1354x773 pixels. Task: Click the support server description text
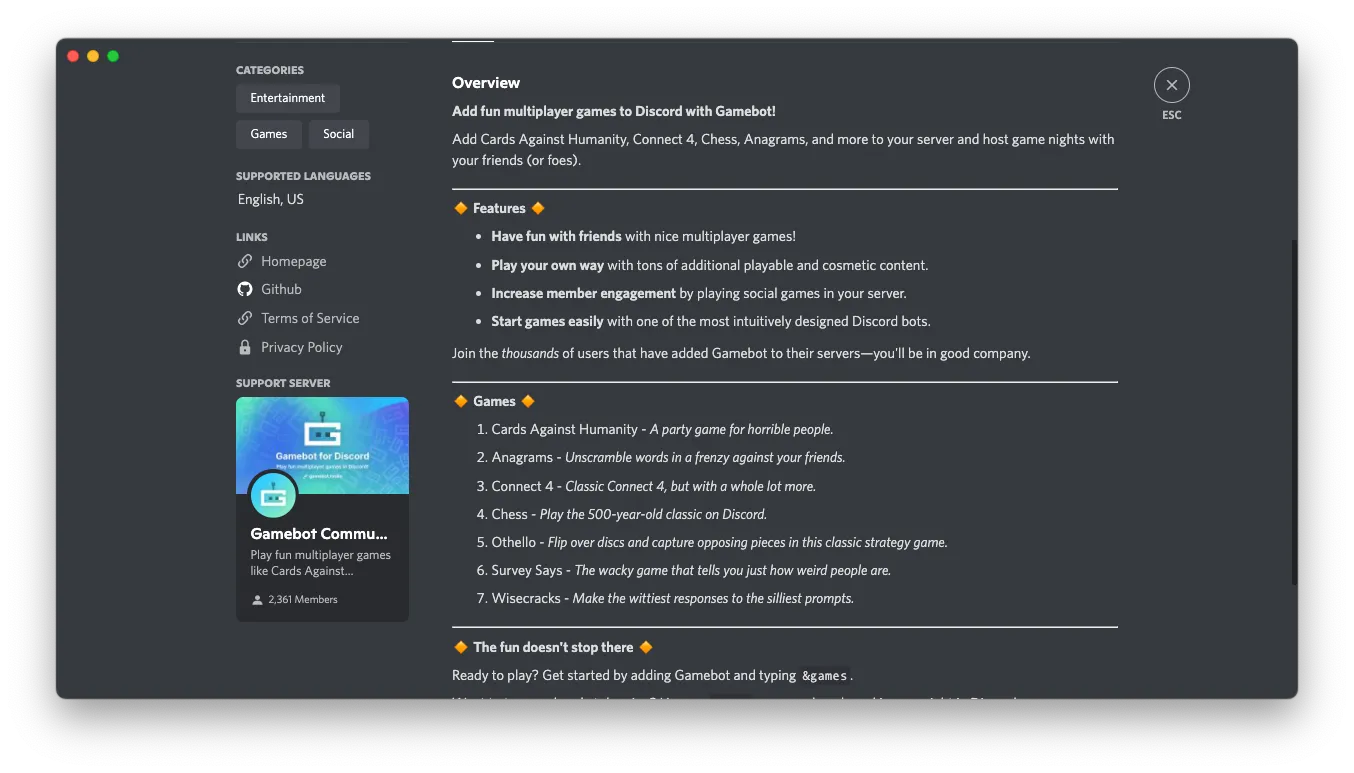[x=321, y=563]
